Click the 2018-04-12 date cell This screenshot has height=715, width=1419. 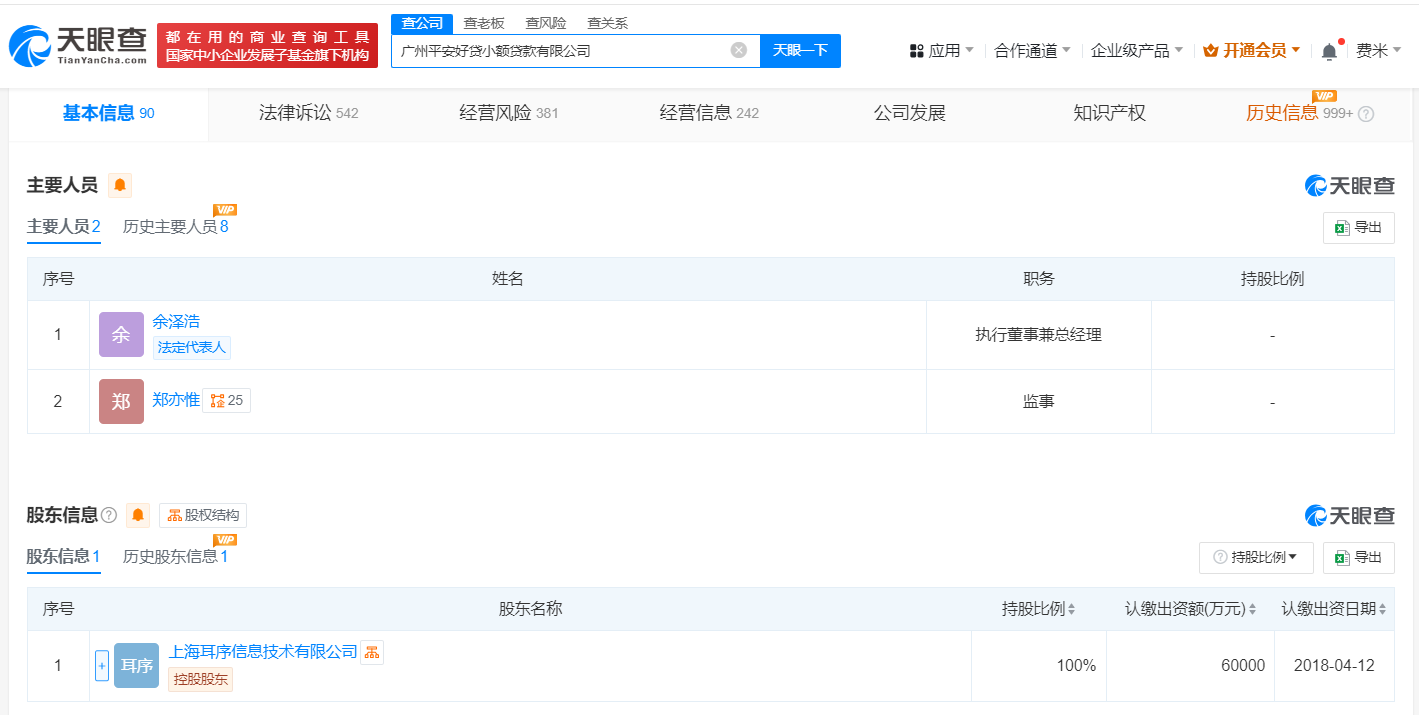coord(1334,666)
